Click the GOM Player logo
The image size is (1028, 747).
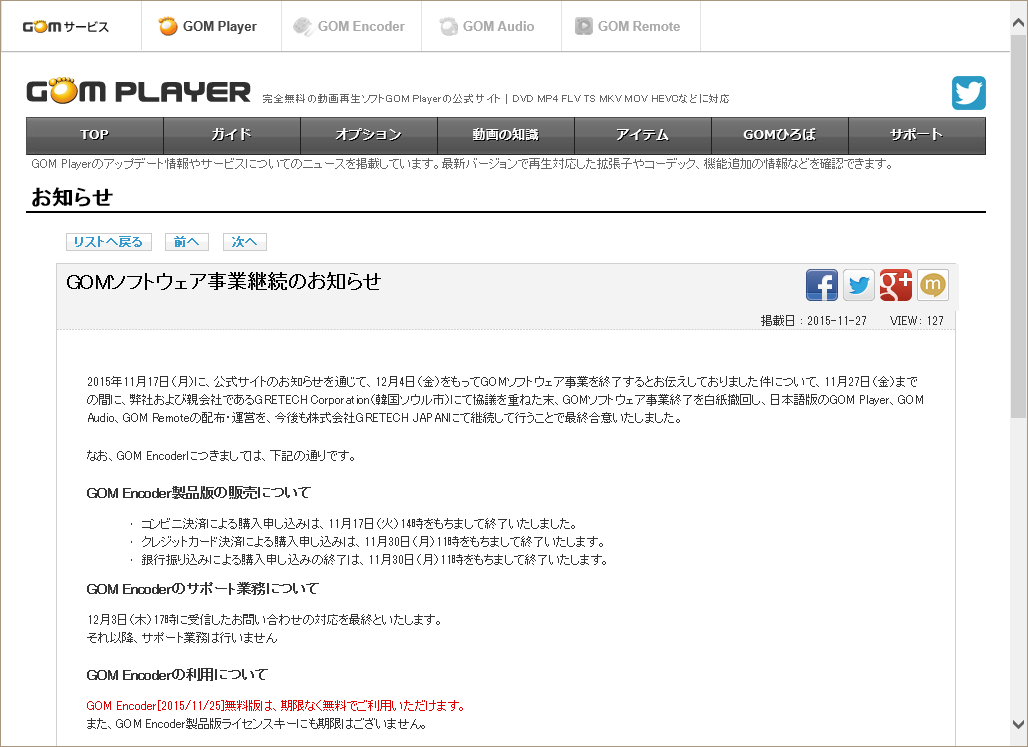(137, 90)
